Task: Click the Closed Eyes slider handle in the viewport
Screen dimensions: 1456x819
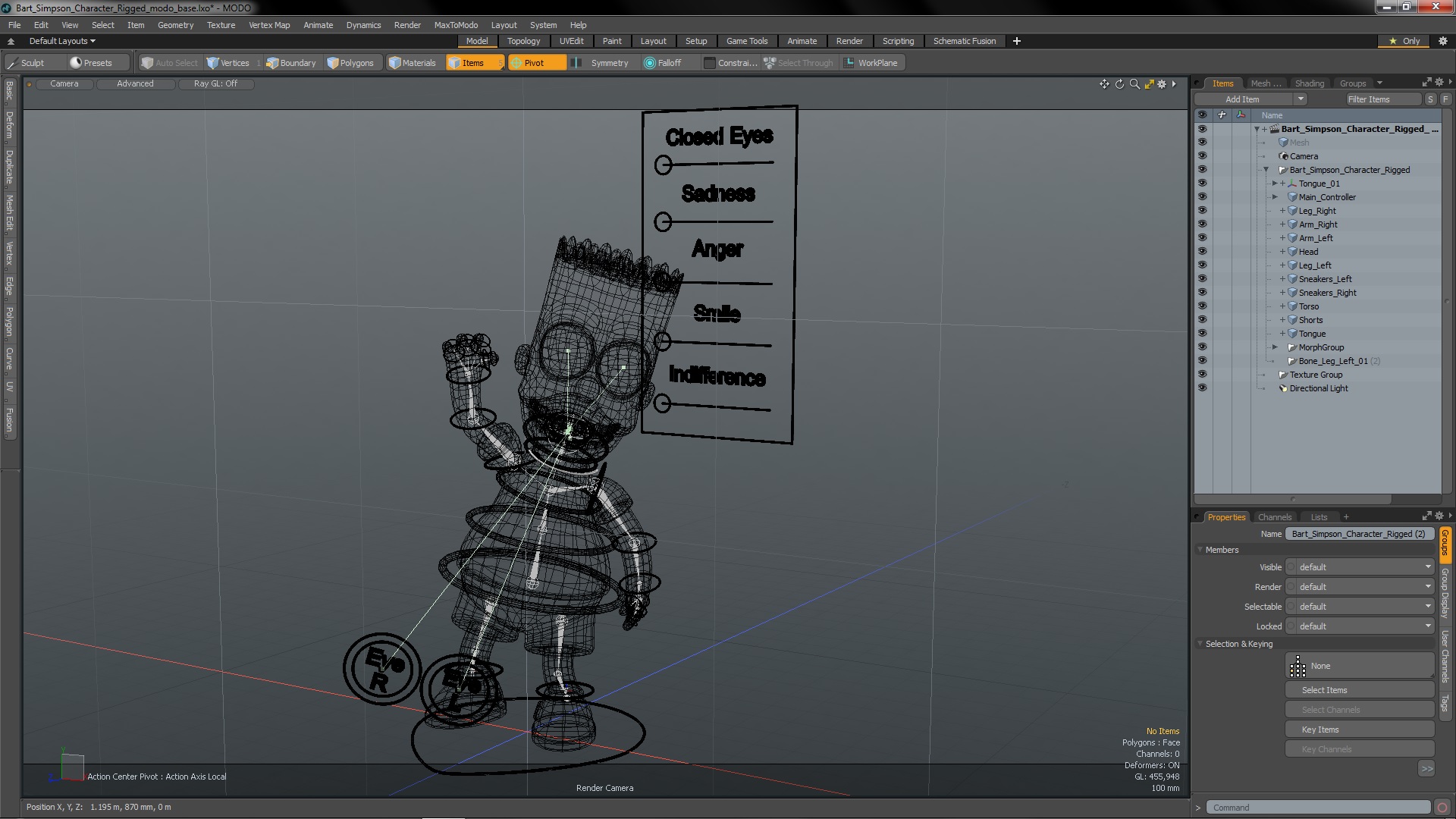Action: (664, 165)
